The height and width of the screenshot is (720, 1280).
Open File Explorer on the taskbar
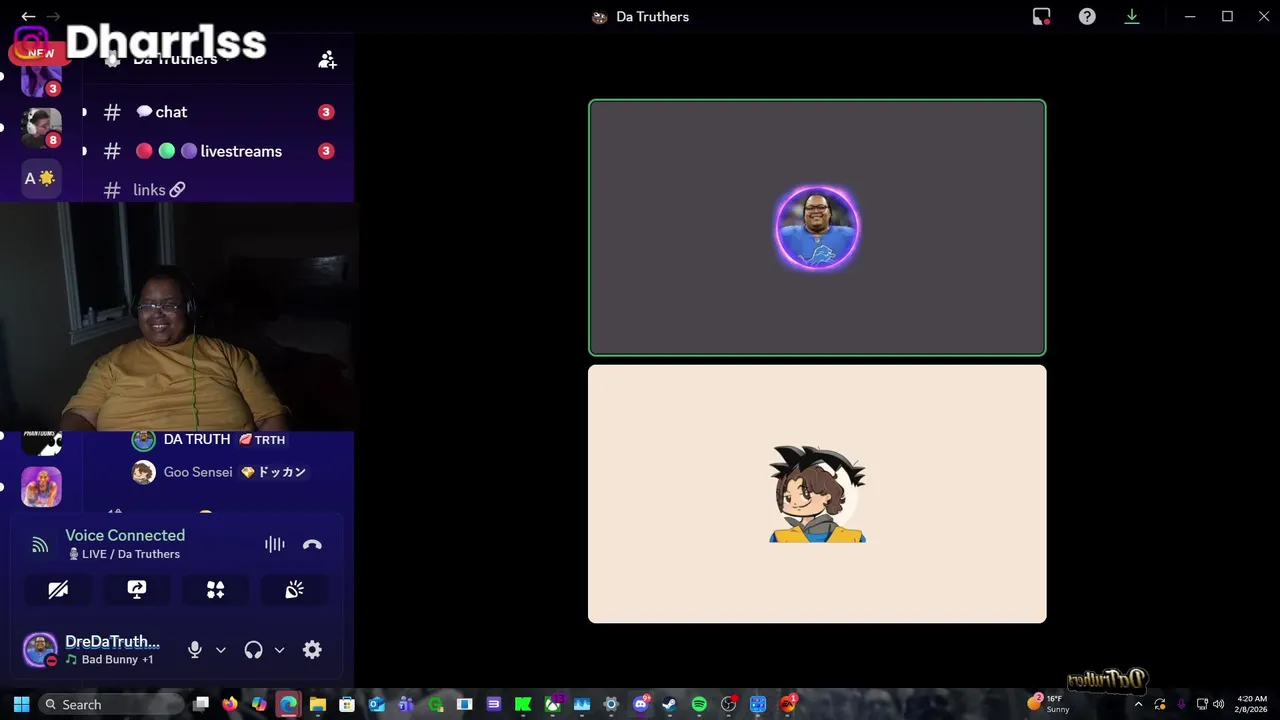pos(318,704)
